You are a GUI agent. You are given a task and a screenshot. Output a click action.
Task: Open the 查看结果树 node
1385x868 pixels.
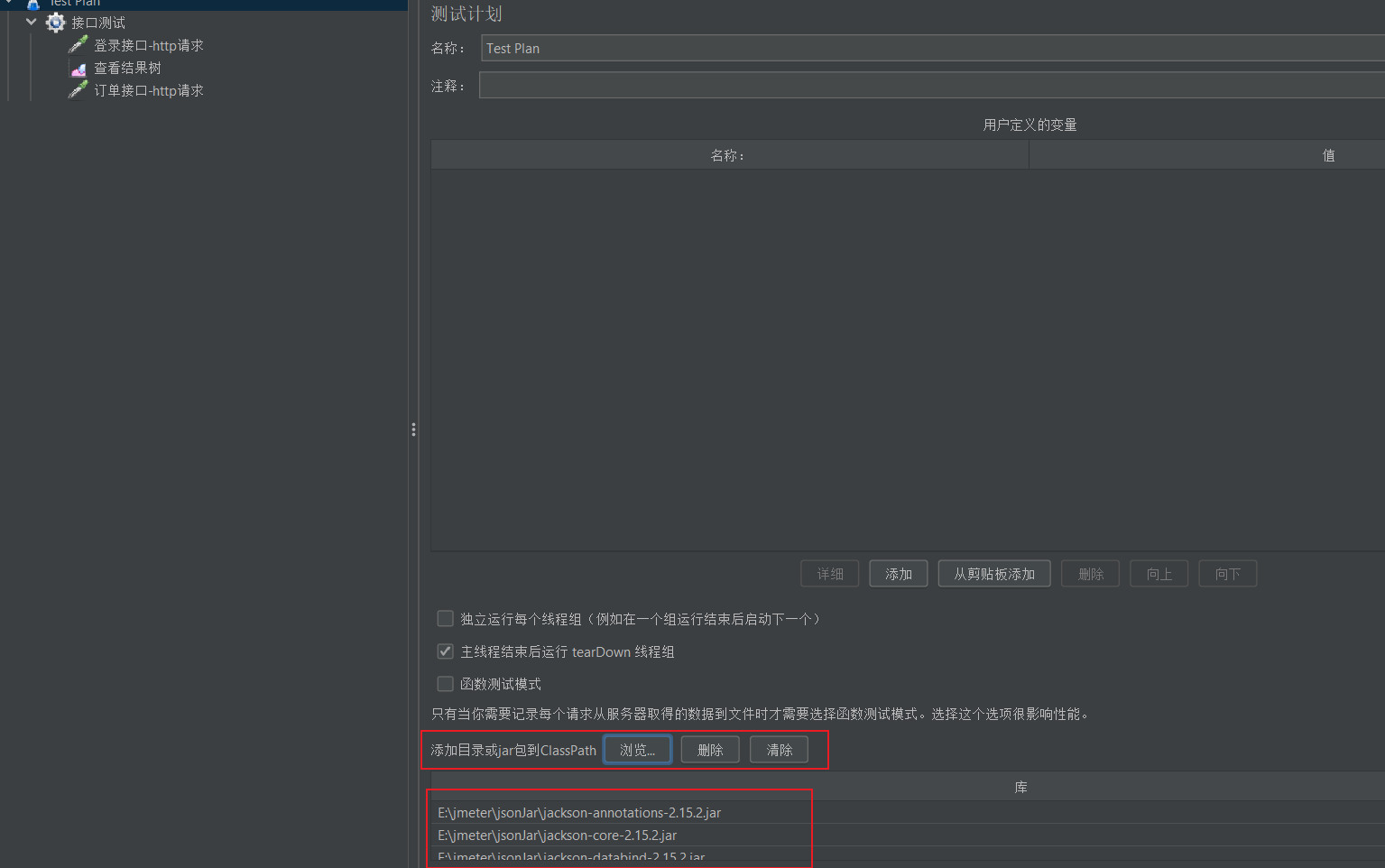point(127,68)
